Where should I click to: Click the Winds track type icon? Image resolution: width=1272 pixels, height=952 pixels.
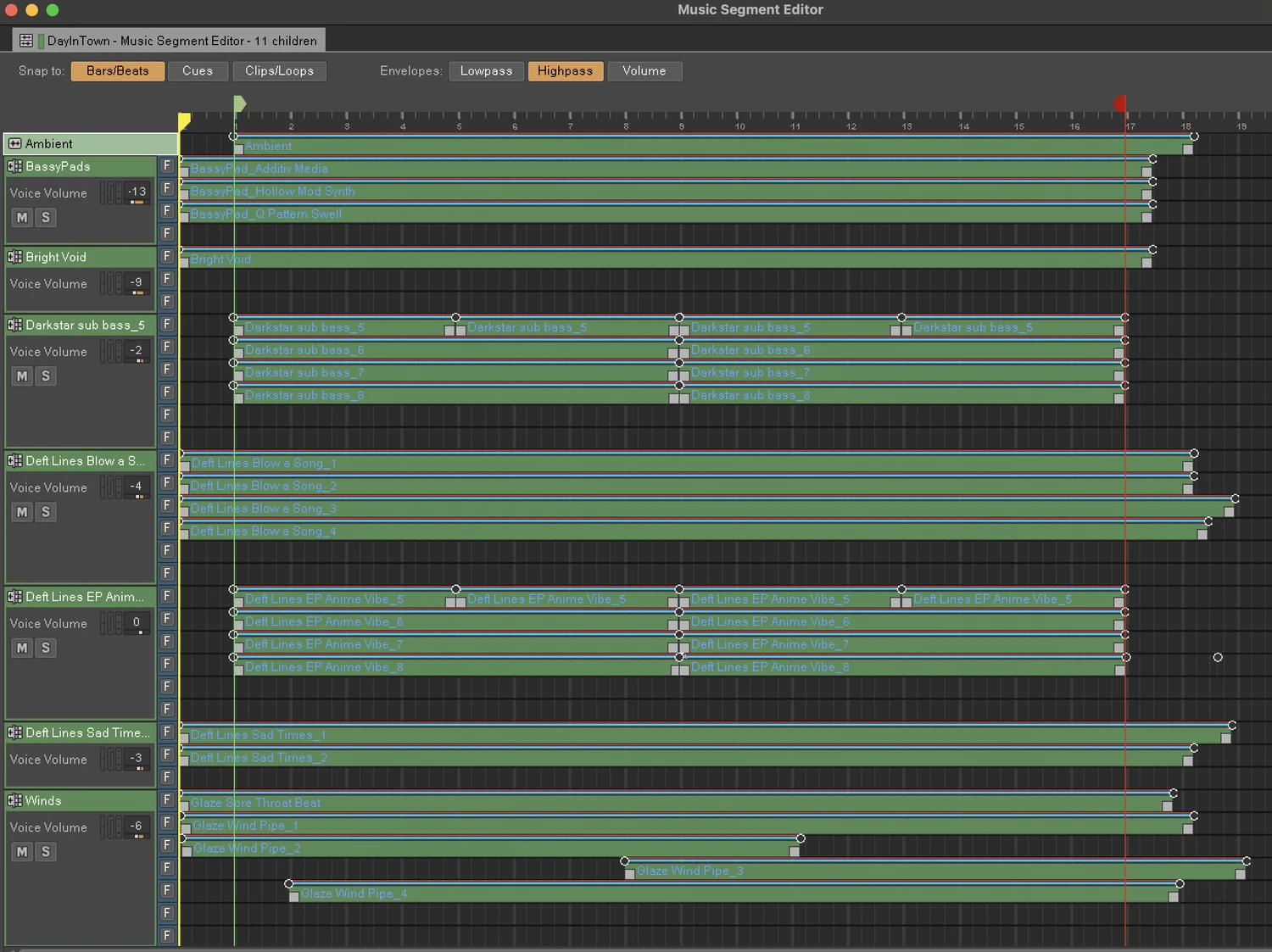coord(14,800)
